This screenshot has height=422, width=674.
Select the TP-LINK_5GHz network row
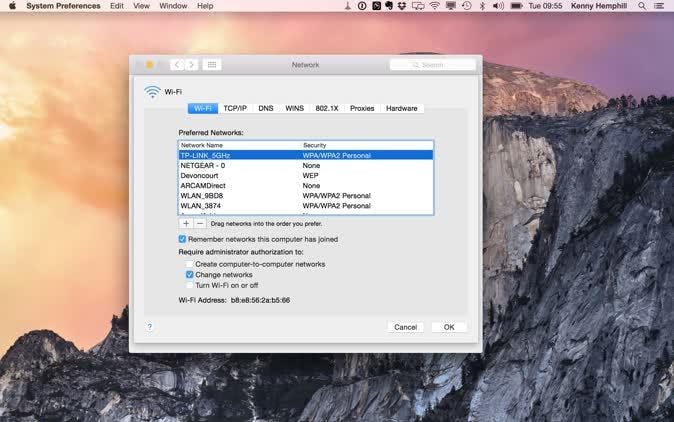coord(306,156)
